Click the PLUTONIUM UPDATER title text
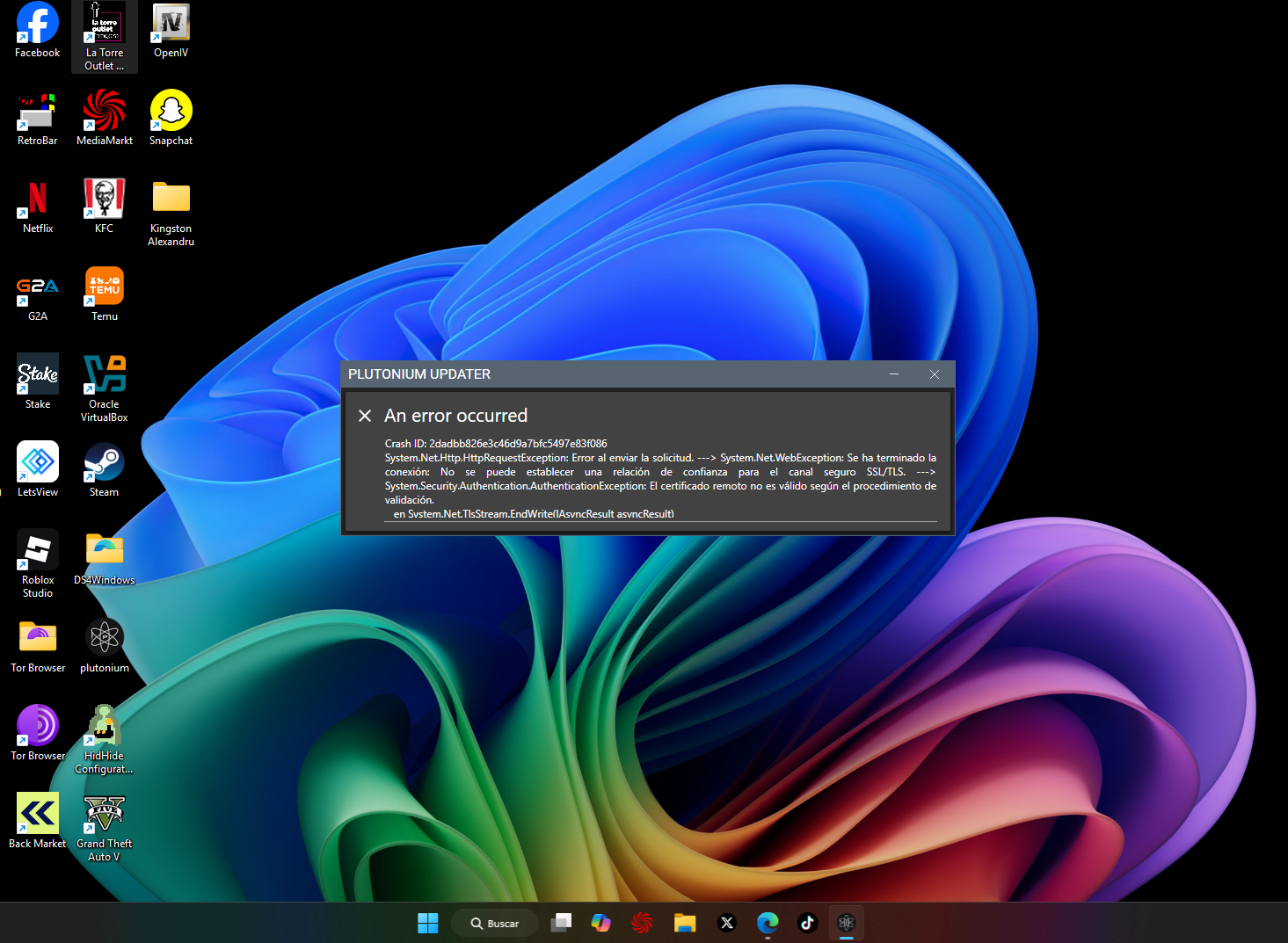The height and width of the screenshot is (943, 1288). (419, 374)
